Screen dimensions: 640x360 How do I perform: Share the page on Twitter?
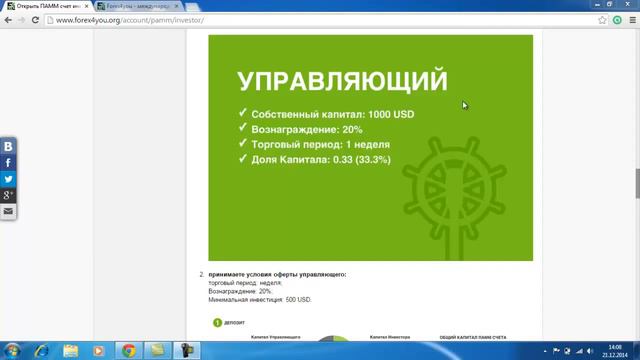coord(8,179)
